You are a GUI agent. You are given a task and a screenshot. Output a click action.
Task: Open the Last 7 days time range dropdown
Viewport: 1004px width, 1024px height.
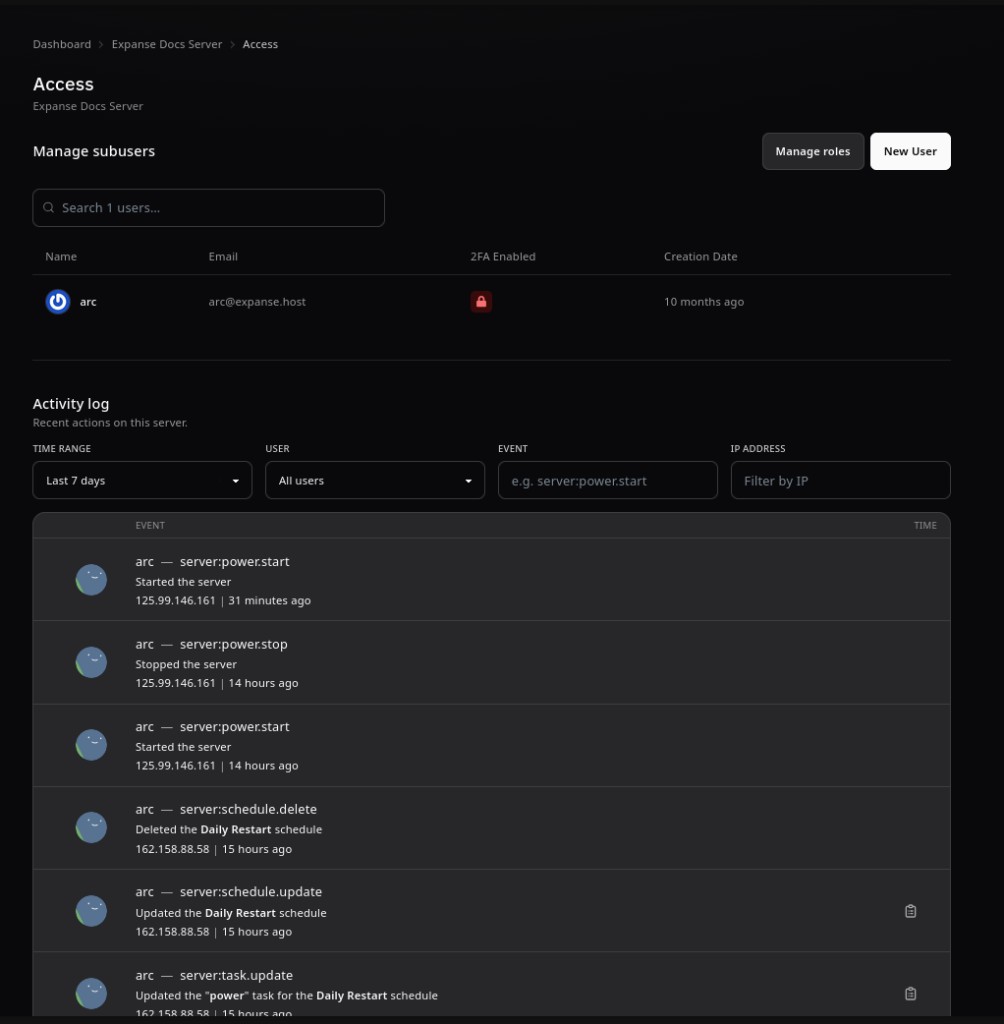pyautogui.click(x=142, y=480)
